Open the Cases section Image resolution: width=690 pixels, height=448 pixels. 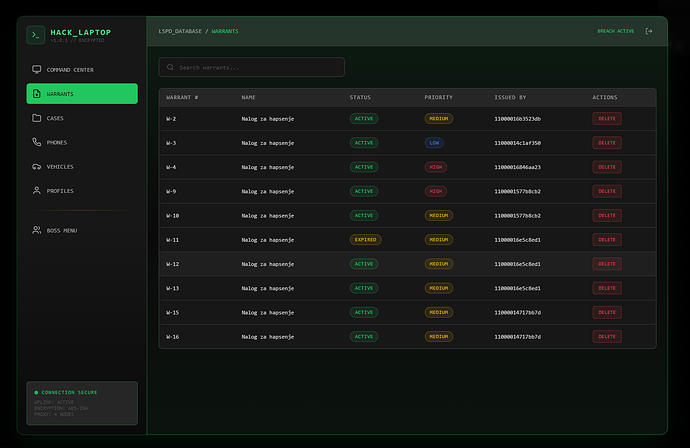pyautogui.click(x=82, y=118)
